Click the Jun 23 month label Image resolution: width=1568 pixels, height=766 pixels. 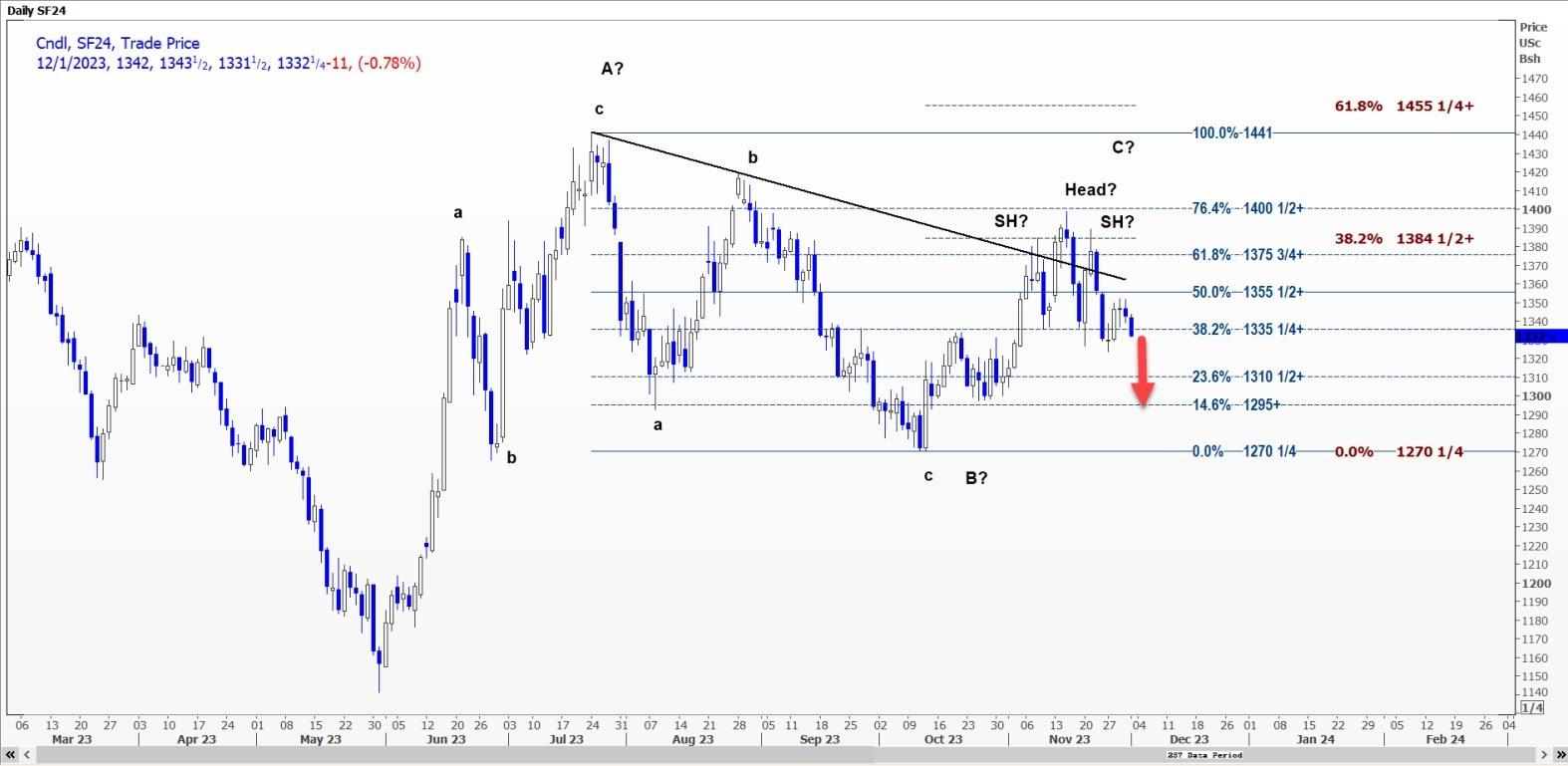(445, 739)
